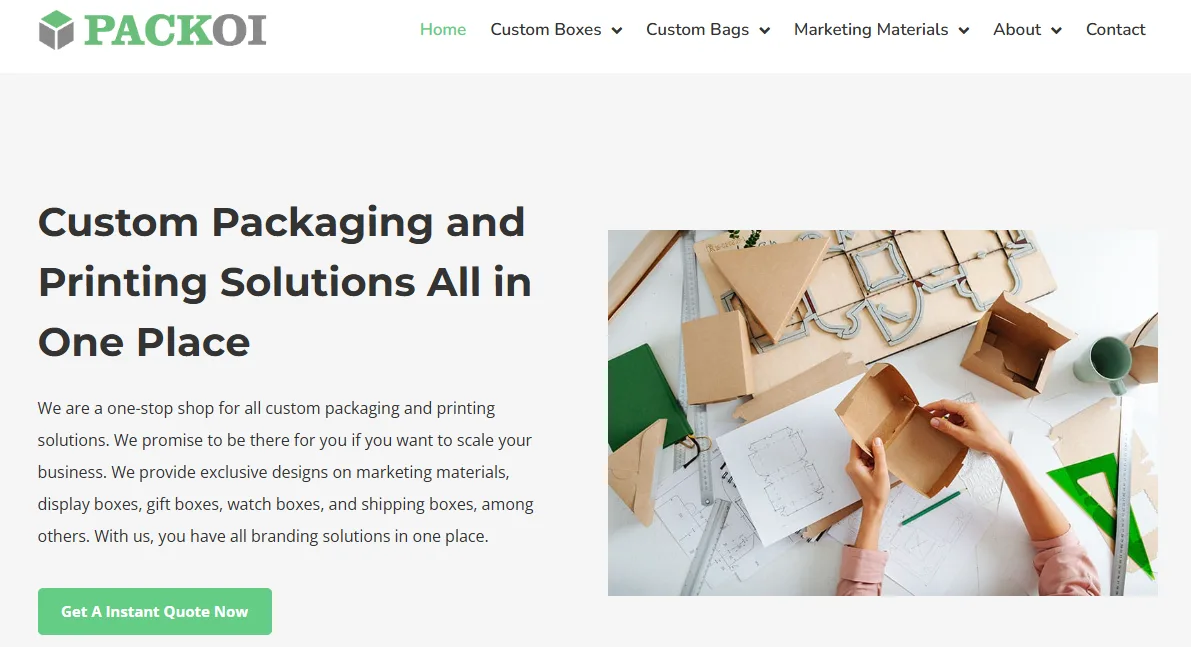Click the Get A Instant Quote Now button
The height and width of the screenshot is (647, 1191).
(x=155, y=611)
